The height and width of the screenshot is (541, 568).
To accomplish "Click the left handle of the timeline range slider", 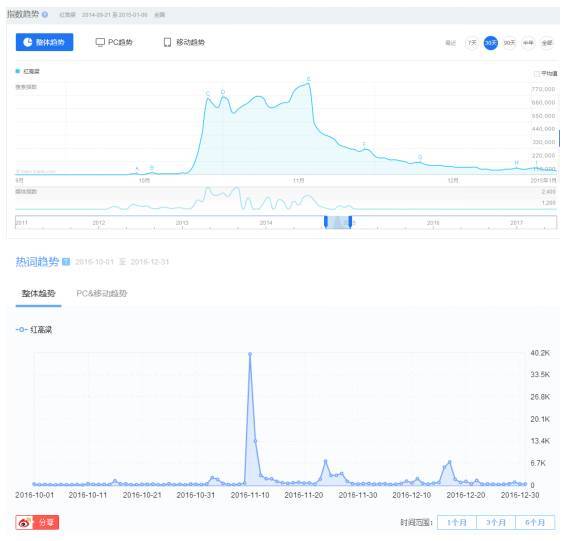I will [x=326, y=222].
